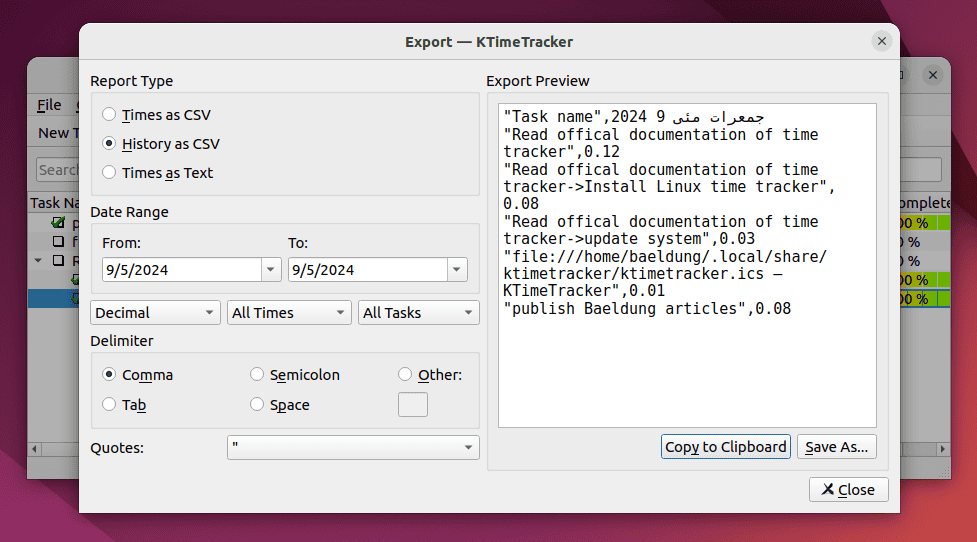This screenshot has width=977, height=542.
Task: Click Copy to Clipboard button
Action: pyautogui.click(x=726, y=447)
